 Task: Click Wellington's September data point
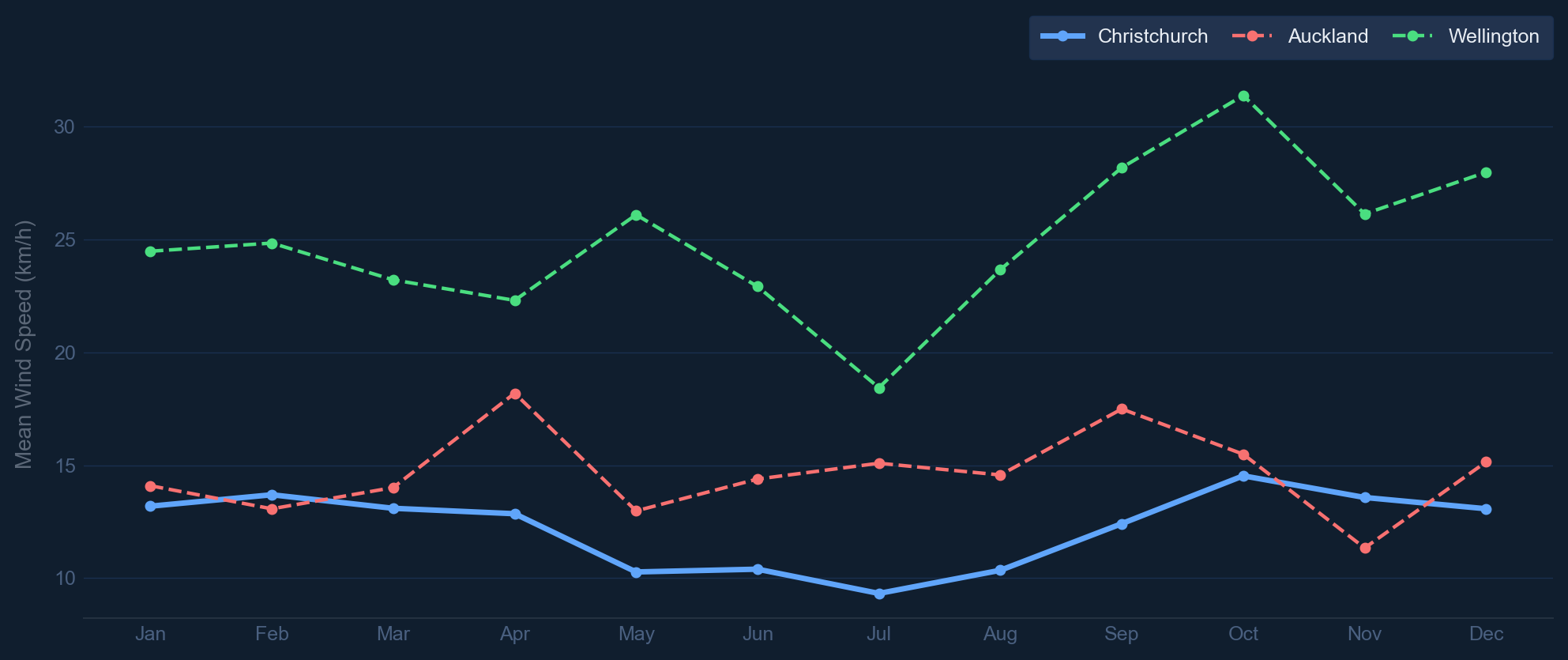[x=1122, y=168]
